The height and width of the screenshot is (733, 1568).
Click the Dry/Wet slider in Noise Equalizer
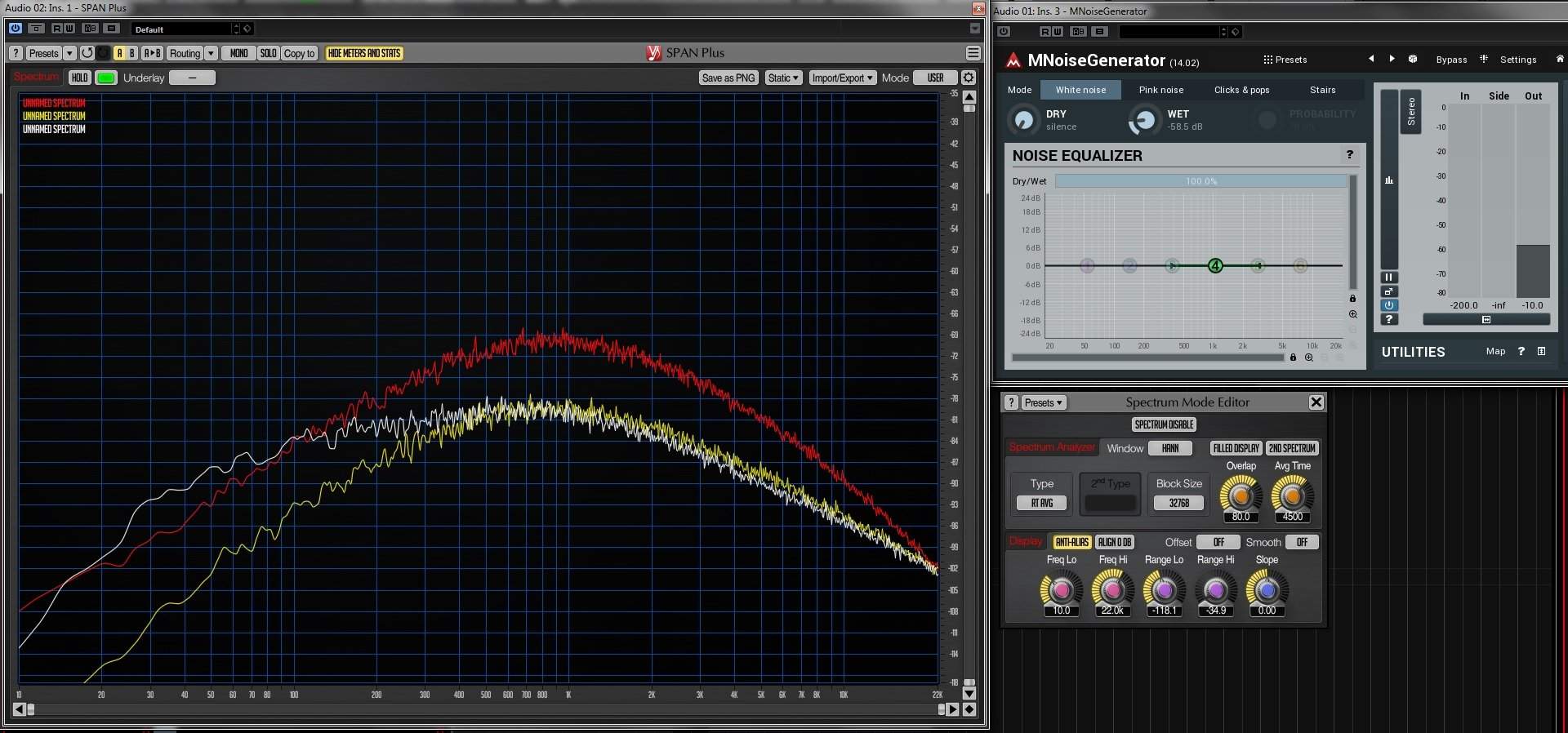pyautogui.click(x=1200, y=181)
